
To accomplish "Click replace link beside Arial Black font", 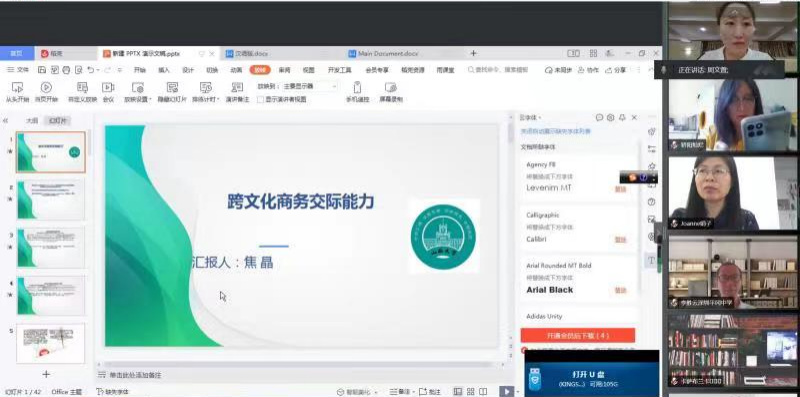I will tap(620, 290).
